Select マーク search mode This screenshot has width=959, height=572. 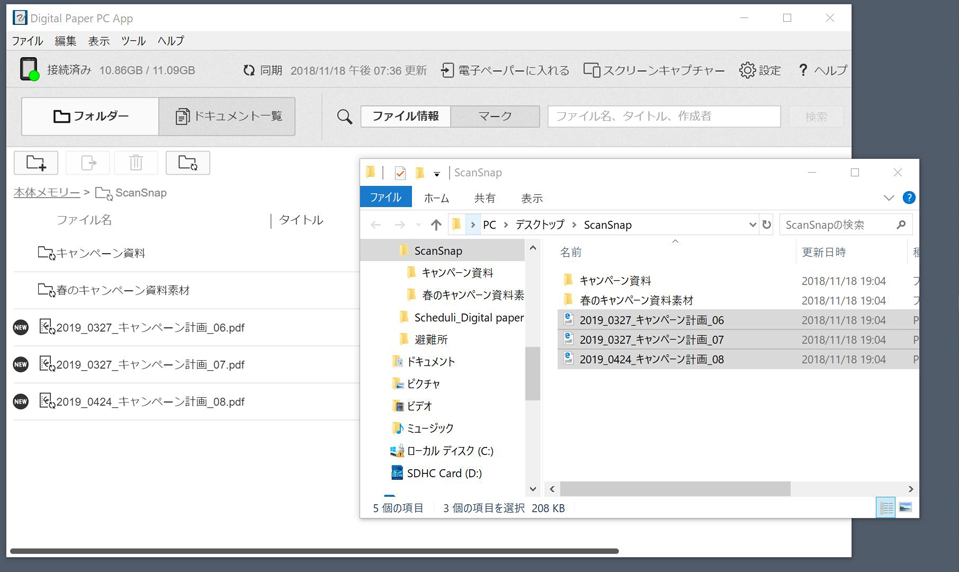pyautogui.click(x=495, y=116)
